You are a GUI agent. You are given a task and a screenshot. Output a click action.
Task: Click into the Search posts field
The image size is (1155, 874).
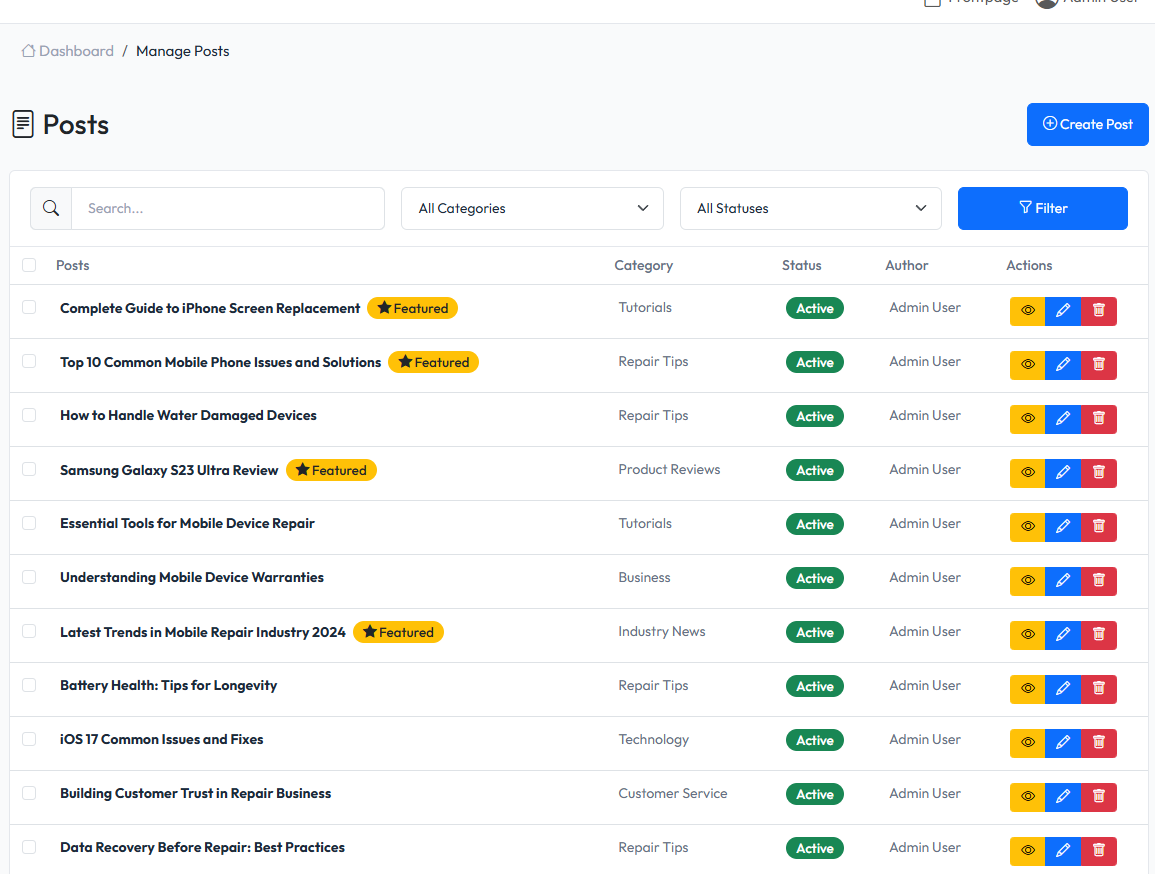click(x=228, y=208)
